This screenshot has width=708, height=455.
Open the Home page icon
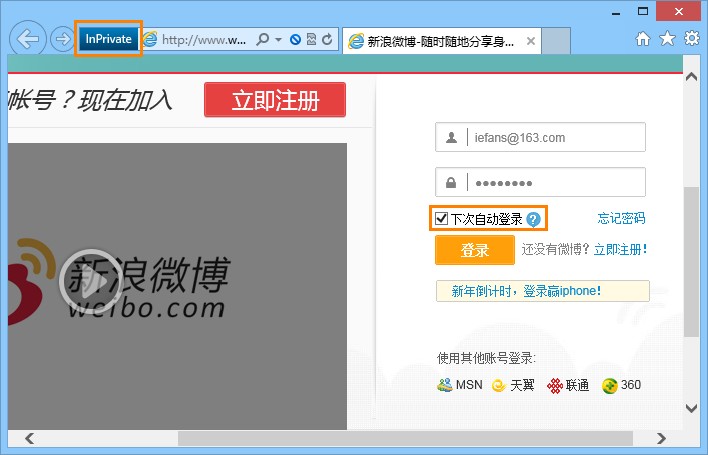point(643,39)
